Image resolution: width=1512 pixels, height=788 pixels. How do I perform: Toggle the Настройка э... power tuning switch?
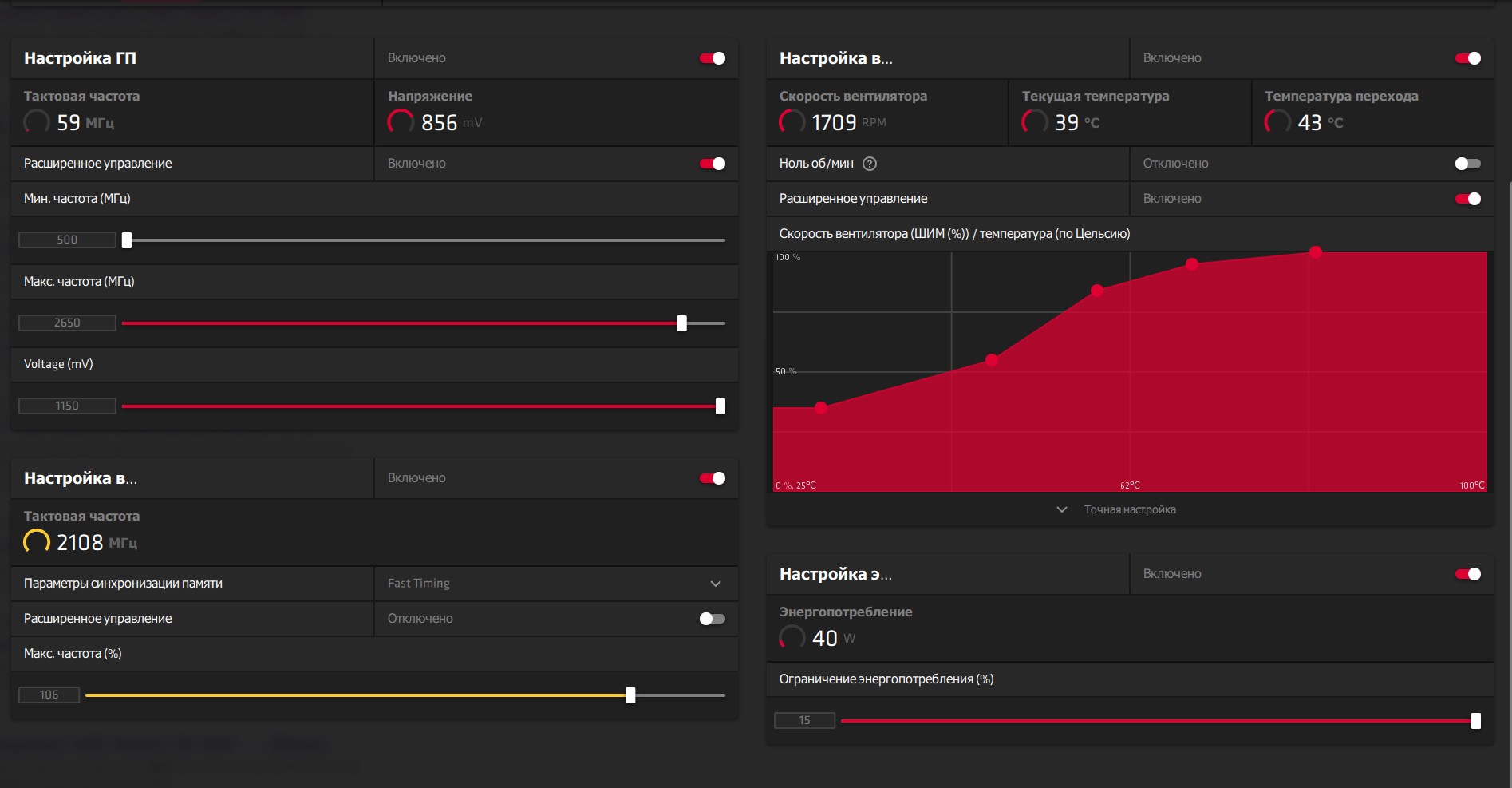[x=1468, y=574]
